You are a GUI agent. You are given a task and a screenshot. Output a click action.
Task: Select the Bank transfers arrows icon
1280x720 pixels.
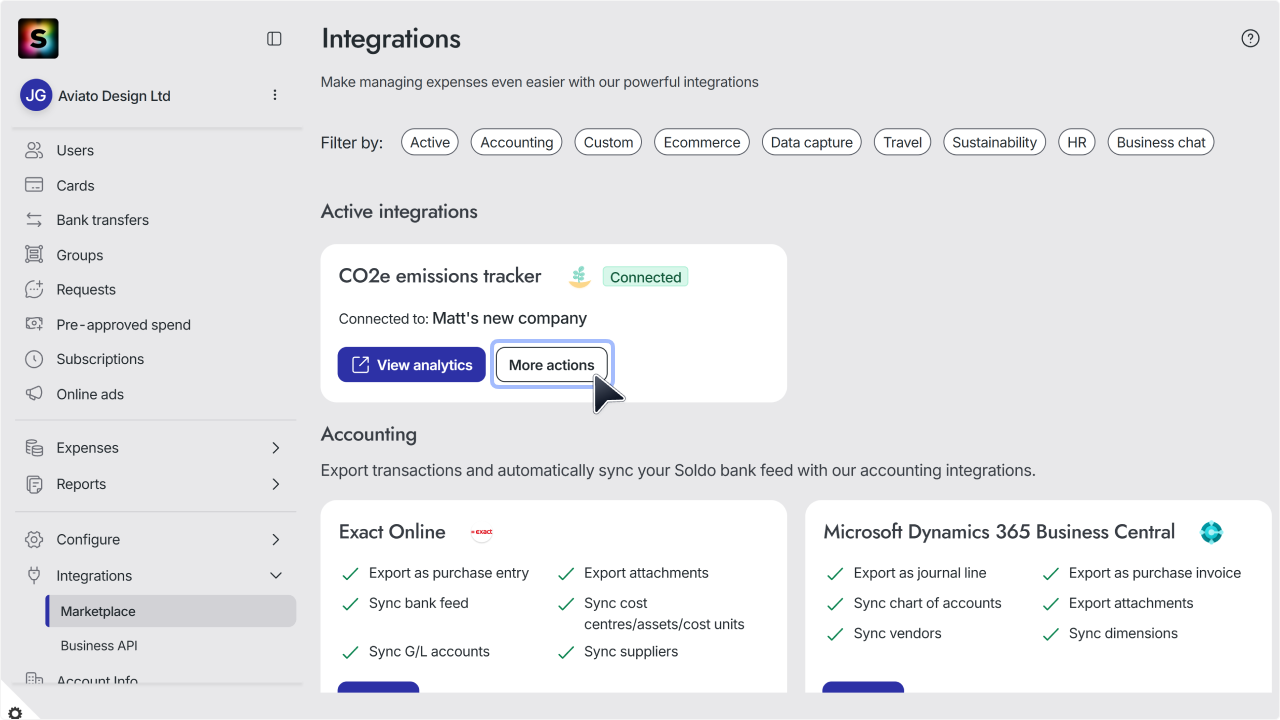tap(34, 220)
